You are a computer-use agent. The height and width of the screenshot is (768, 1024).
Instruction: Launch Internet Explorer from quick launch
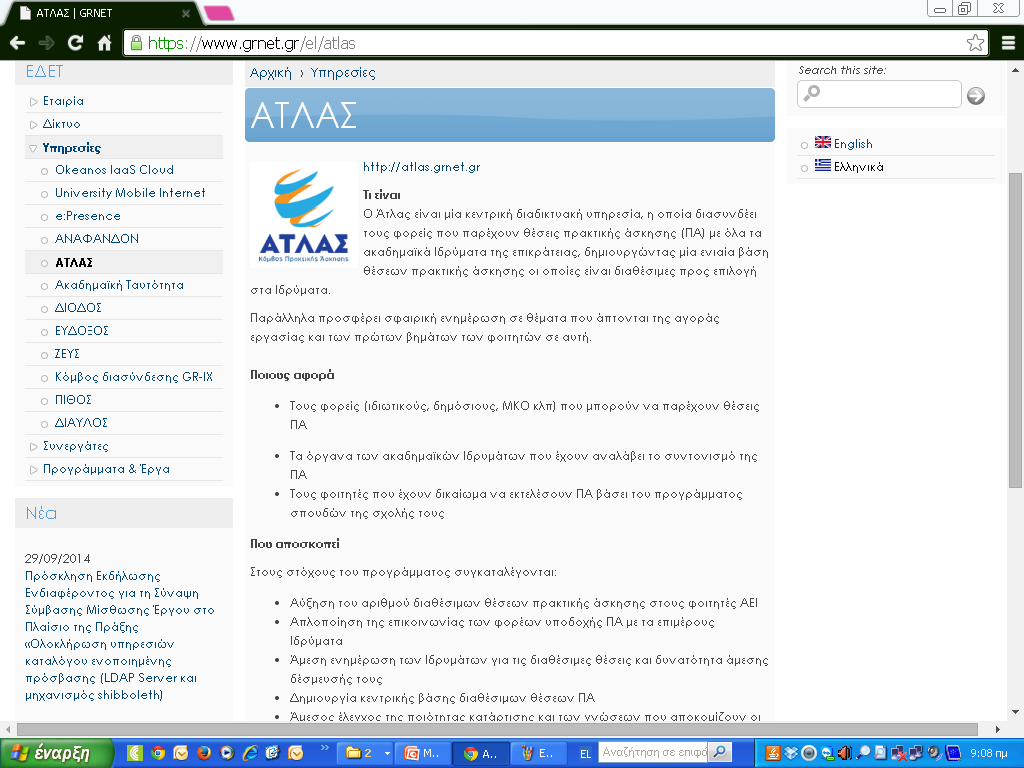click(250, 753)
